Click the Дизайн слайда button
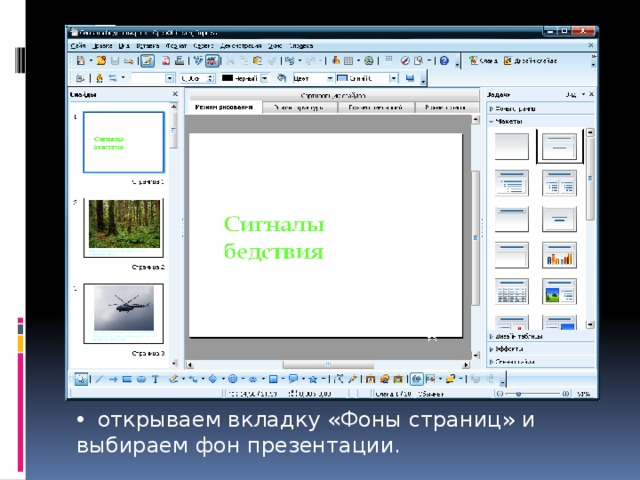The image size is (640, 480). (530, 61)
